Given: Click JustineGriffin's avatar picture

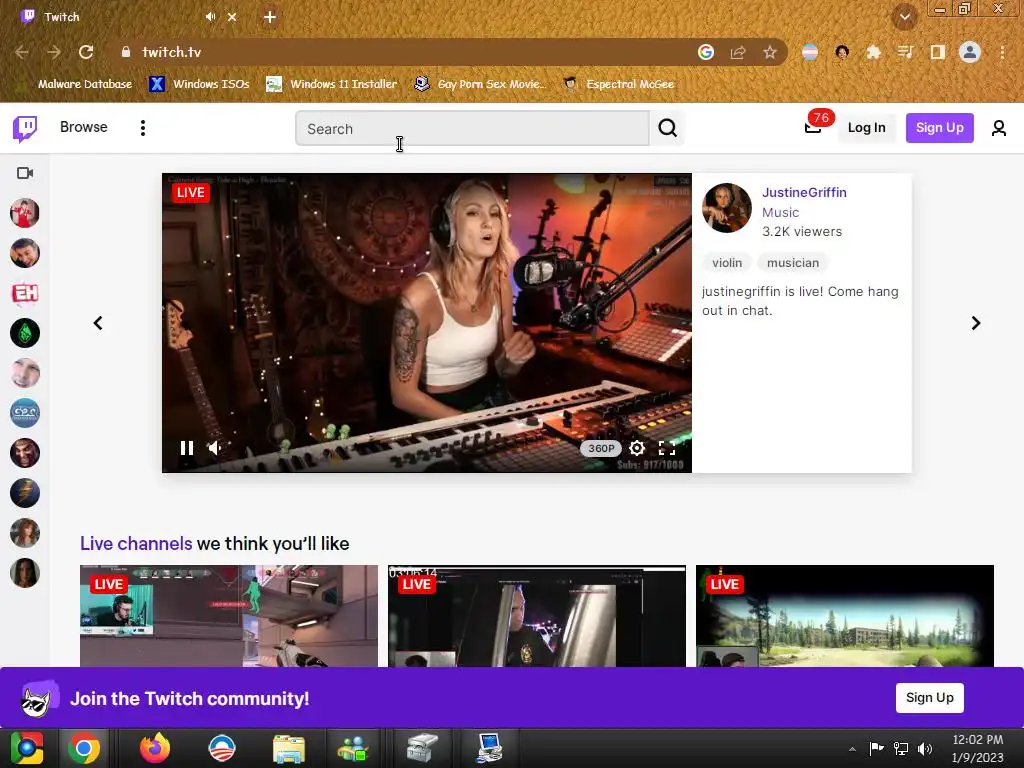Looking at the screenshot, I should 726,208.
